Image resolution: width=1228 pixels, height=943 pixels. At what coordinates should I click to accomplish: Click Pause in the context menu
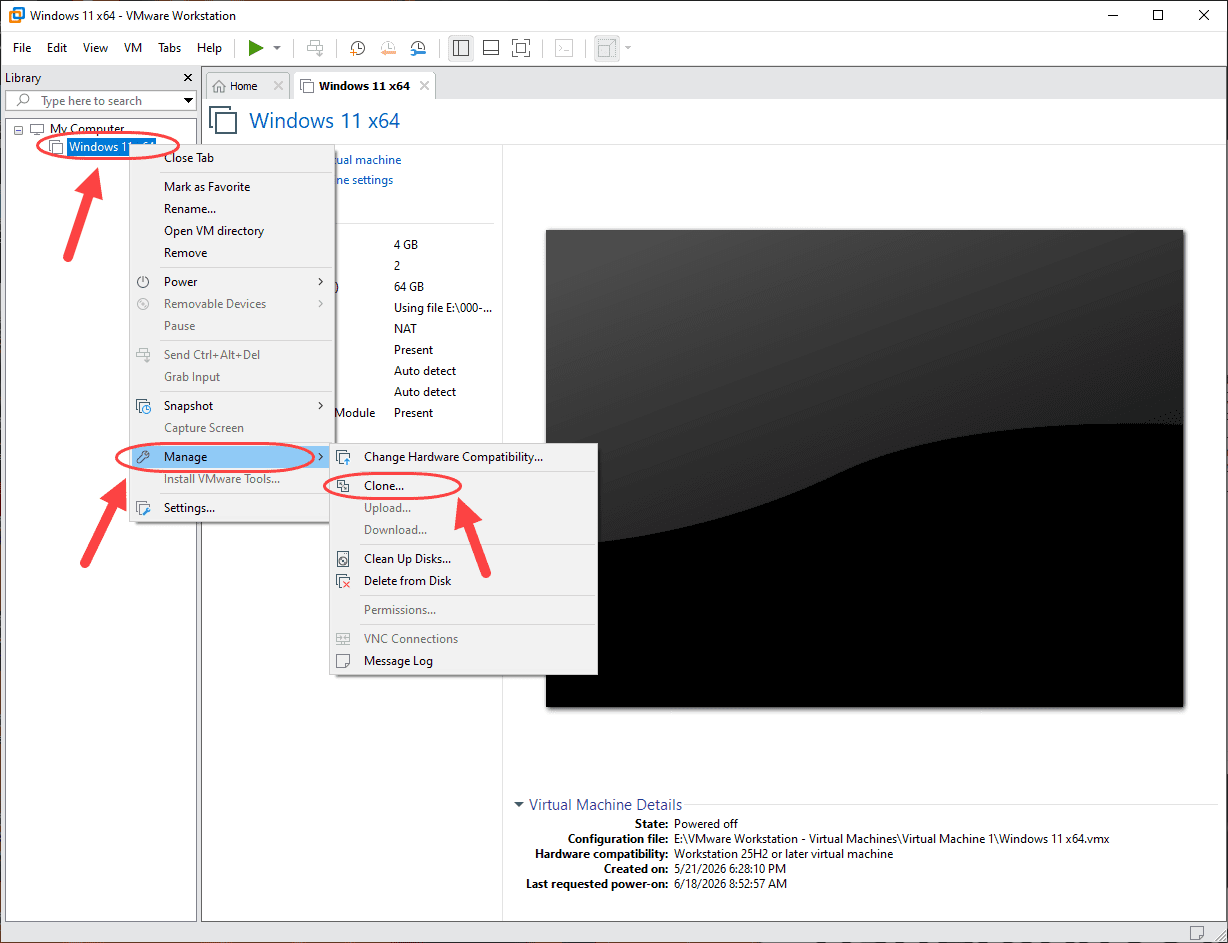[x=180, y=326]
